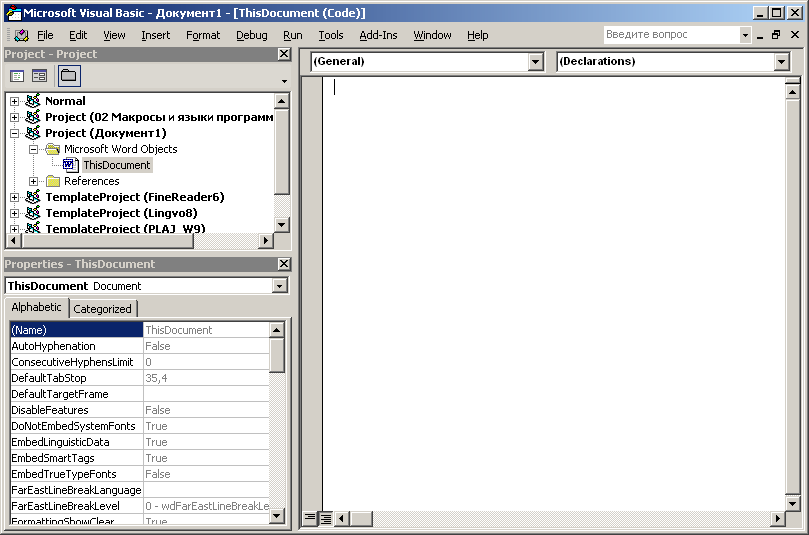Expand the 02 Макросы project node
This screenshot has width=809, height=535.
point(14,118)
